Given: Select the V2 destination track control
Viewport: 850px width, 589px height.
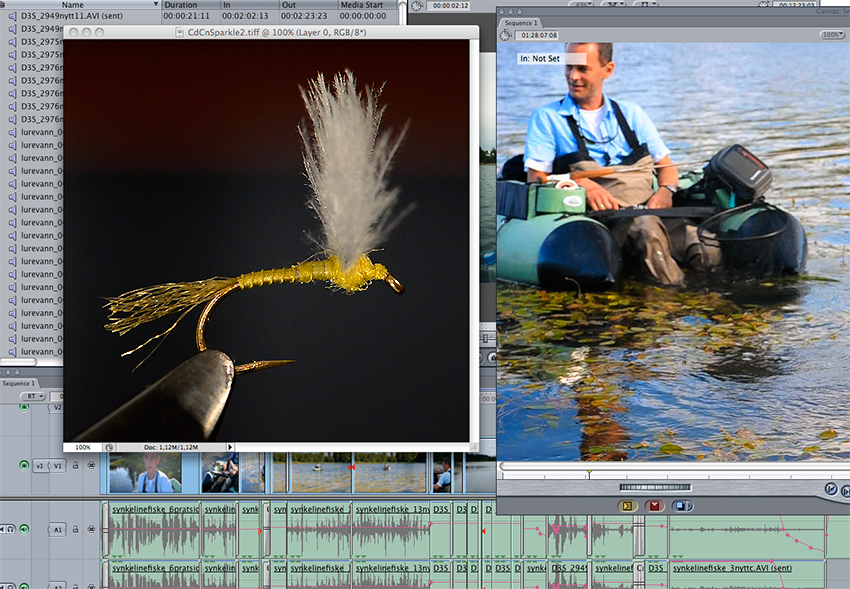Looking at the screenshot, I should (x=57, y=407).
